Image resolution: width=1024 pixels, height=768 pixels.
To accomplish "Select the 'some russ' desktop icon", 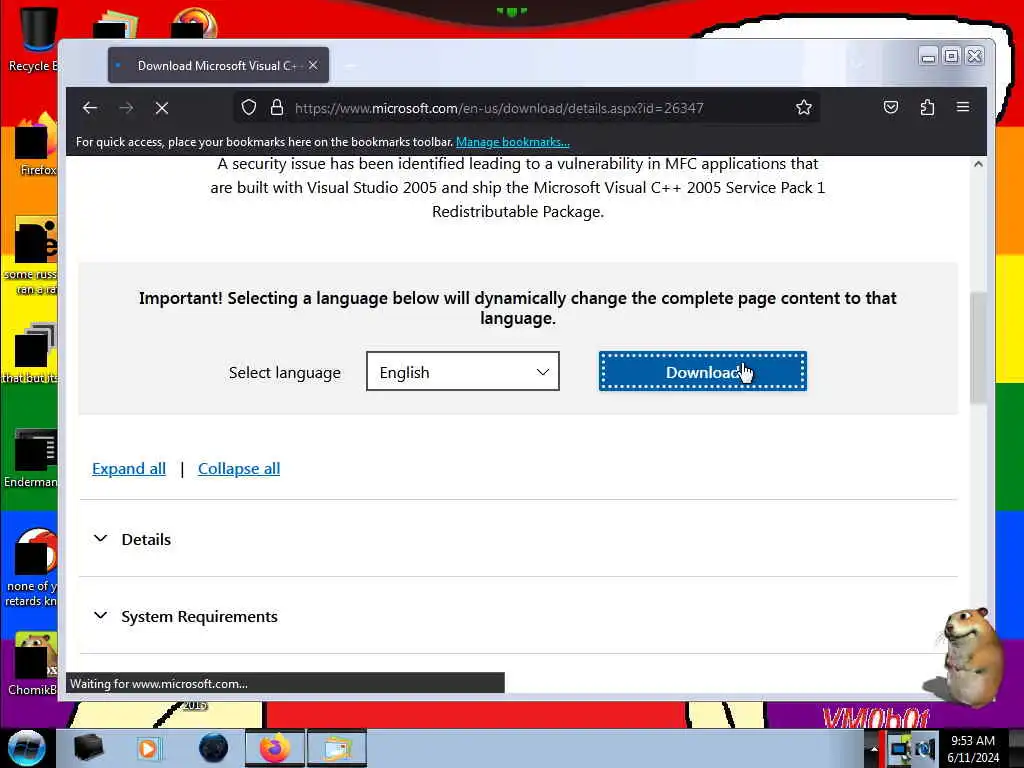I will pyautogui.click(x=31, y=256).
